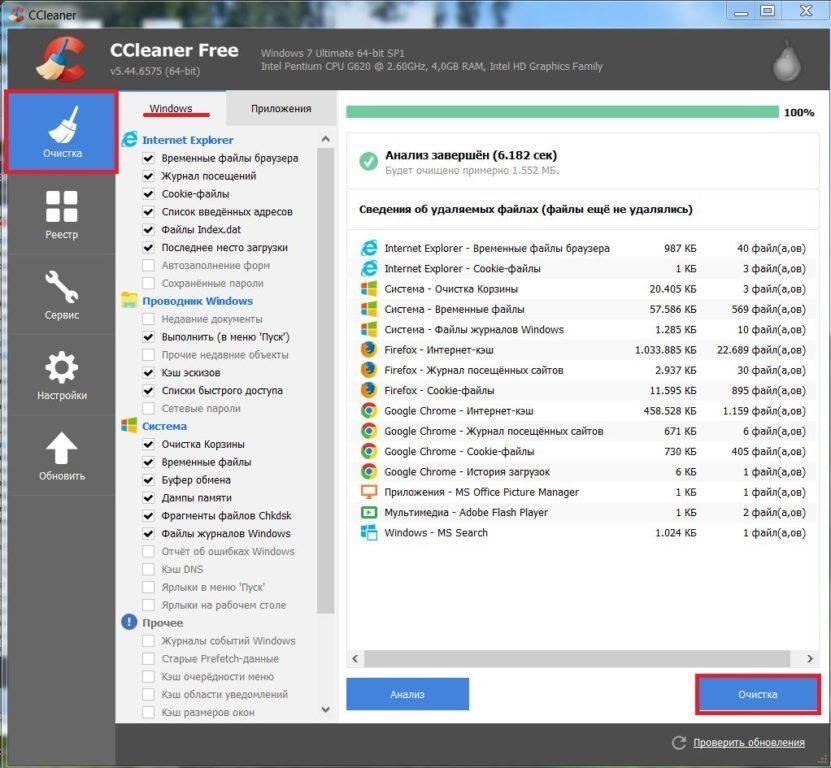Open the Очистка (Cleaner) section
Screen dimensions: 831x768
pos(61,131)
